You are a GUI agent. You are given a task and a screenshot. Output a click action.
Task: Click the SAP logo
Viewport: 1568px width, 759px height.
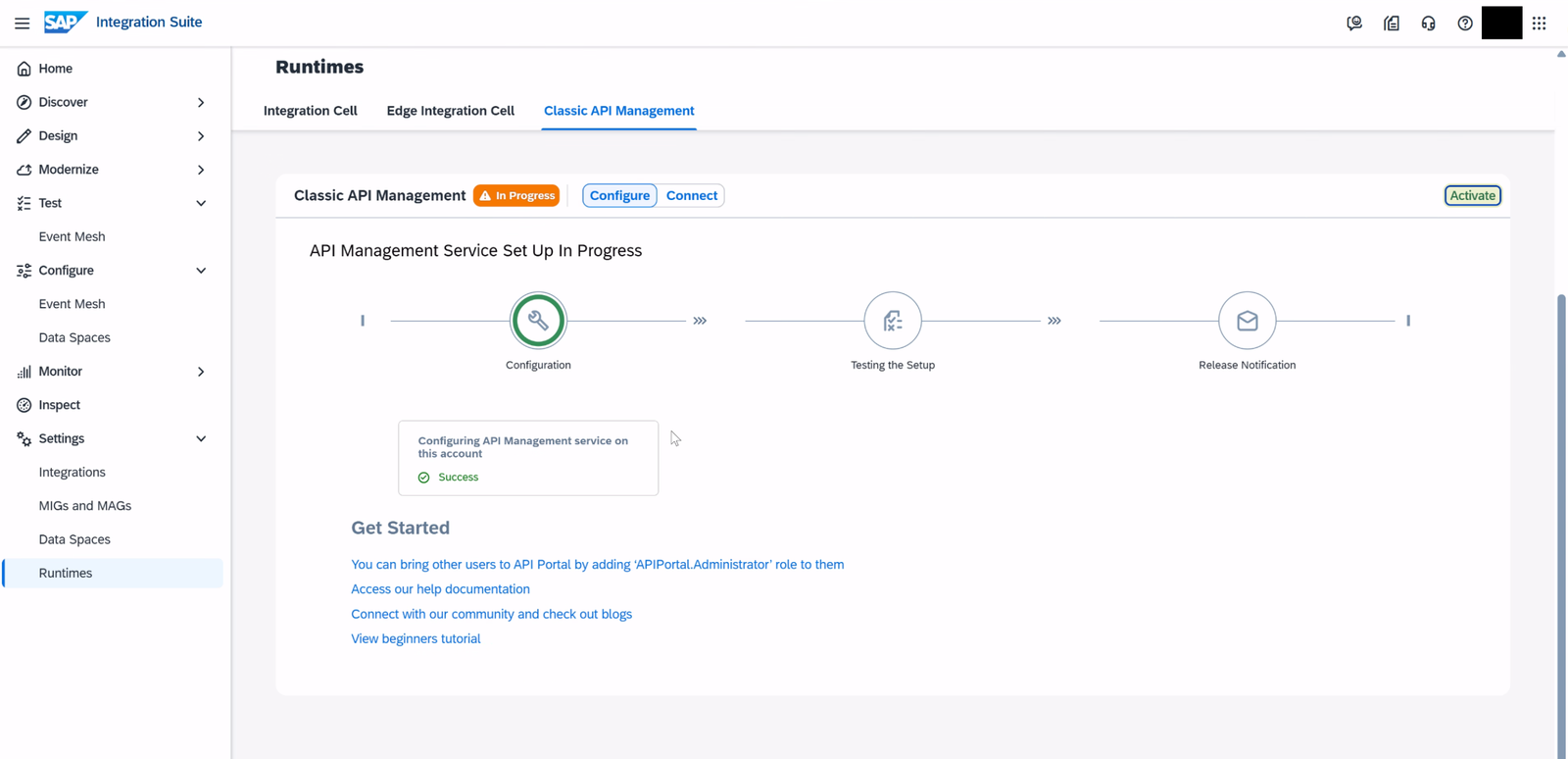tap(66, 23)
